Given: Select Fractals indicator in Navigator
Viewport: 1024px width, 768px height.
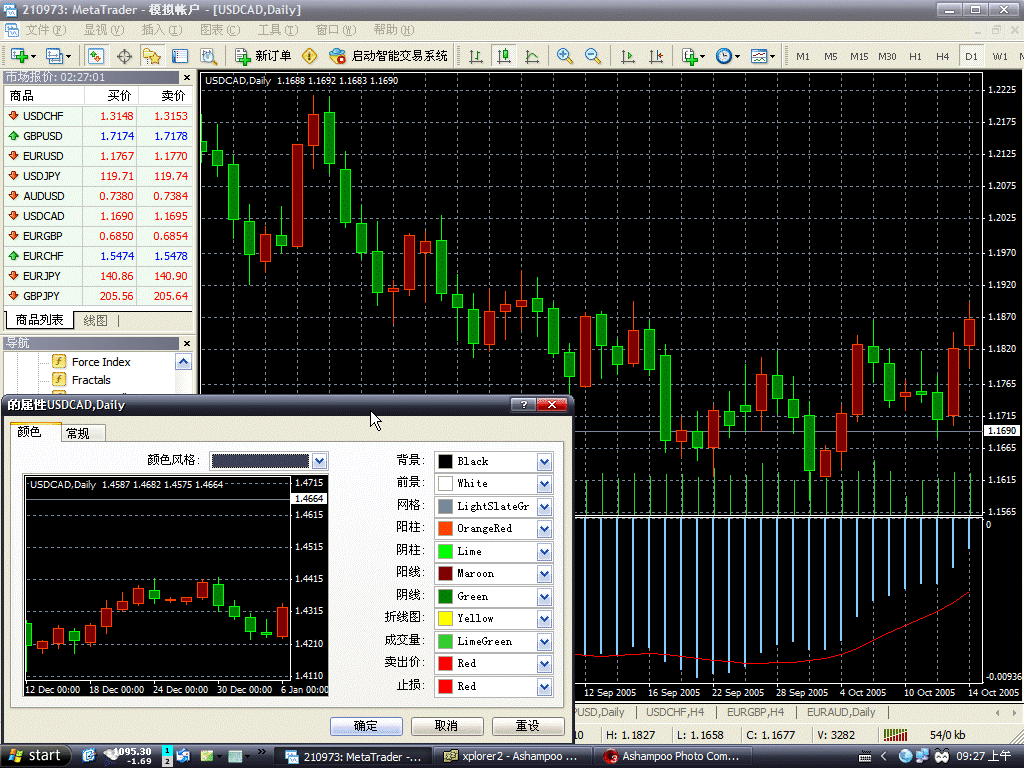Looking at the screenshot, I should click(91, 380).
